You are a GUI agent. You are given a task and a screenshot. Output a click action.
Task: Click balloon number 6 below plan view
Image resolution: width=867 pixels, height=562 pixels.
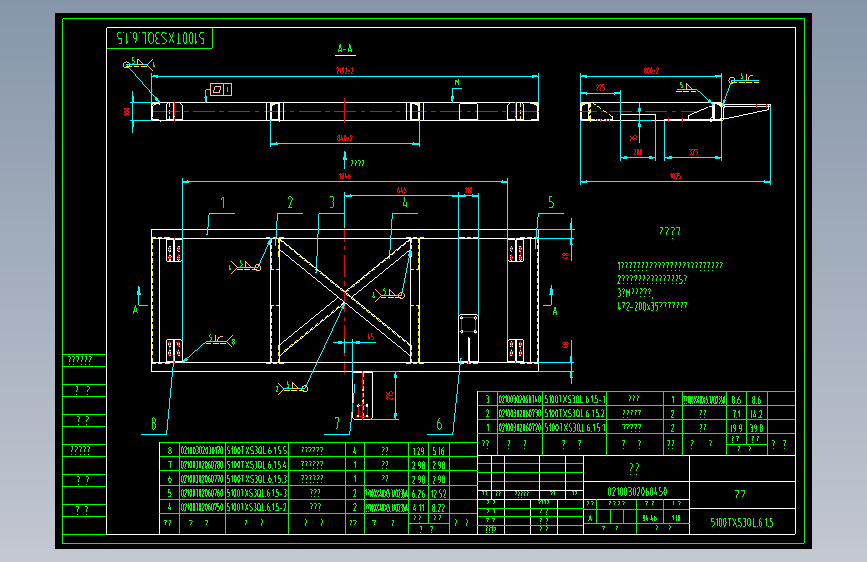[x=439, y=424]
